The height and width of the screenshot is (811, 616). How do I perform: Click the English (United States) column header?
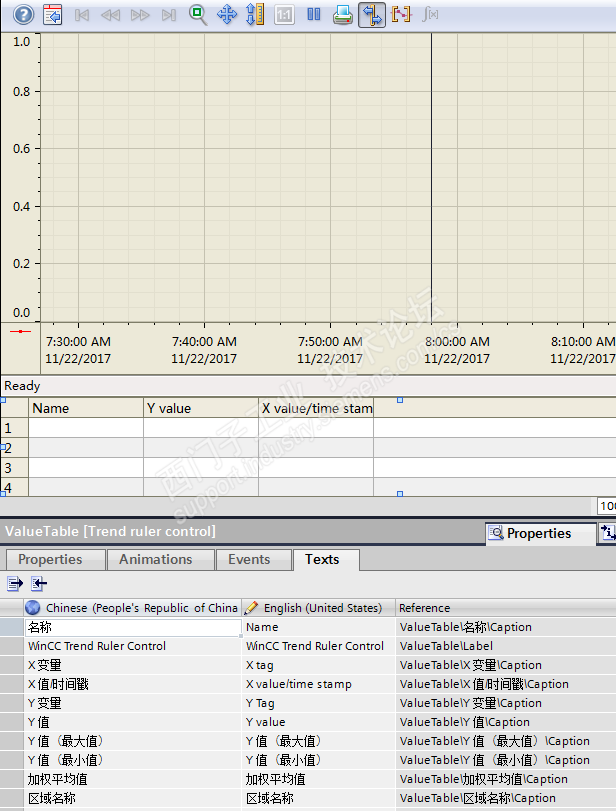coord(319,608)
